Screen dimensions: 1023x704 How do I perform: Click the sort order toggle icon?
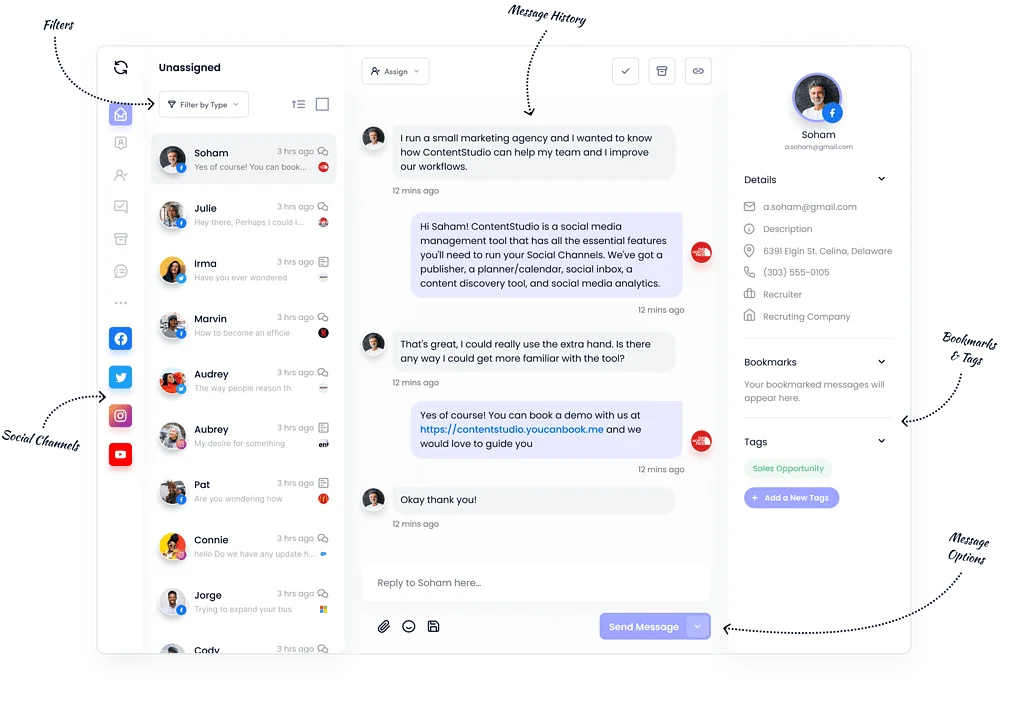coord(298,104)
